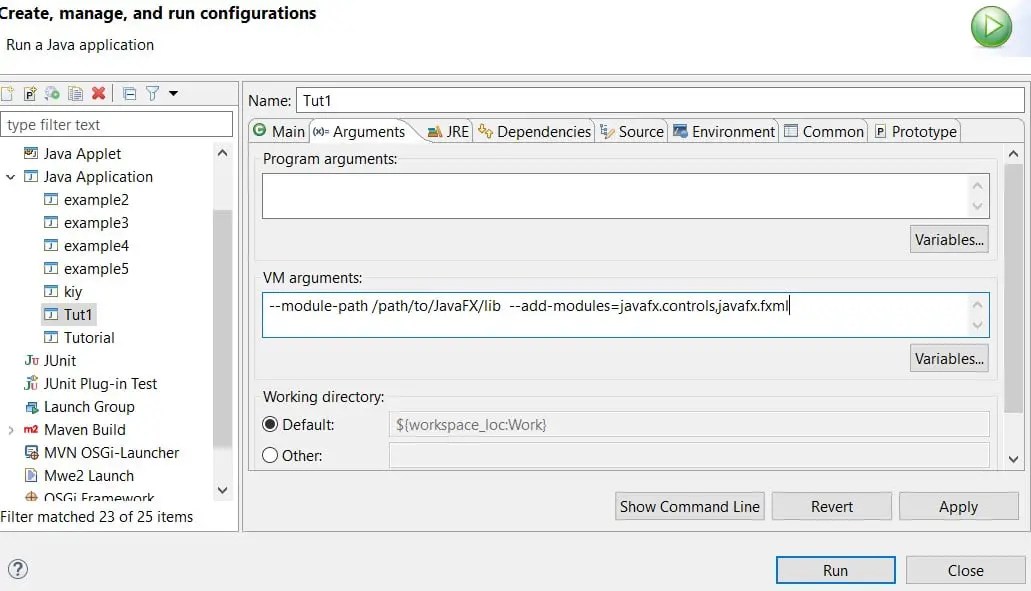The height and width of the screenshot is (591, 1031).
Task: Duplicate the selected launch configuration
Action: [75, 91]
